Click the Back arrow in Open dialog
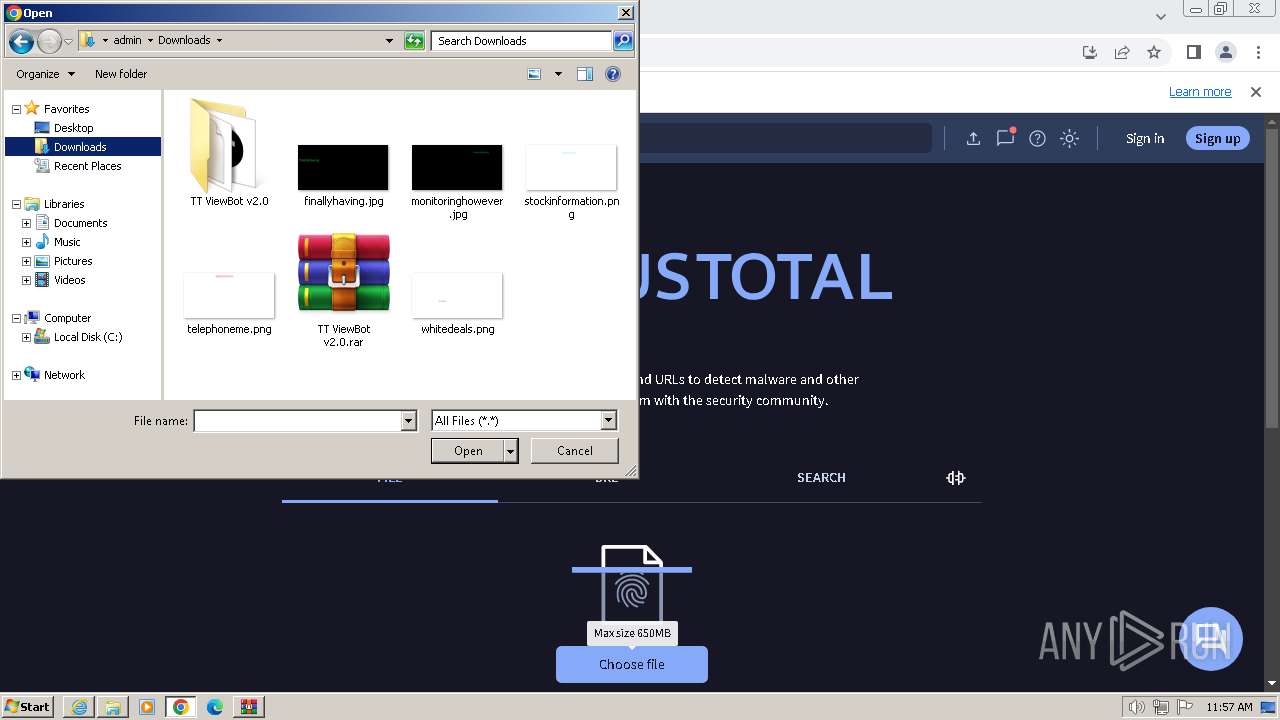Image resolution: width=1280 pixels, height=720 pixels. [x=21, y=41]
